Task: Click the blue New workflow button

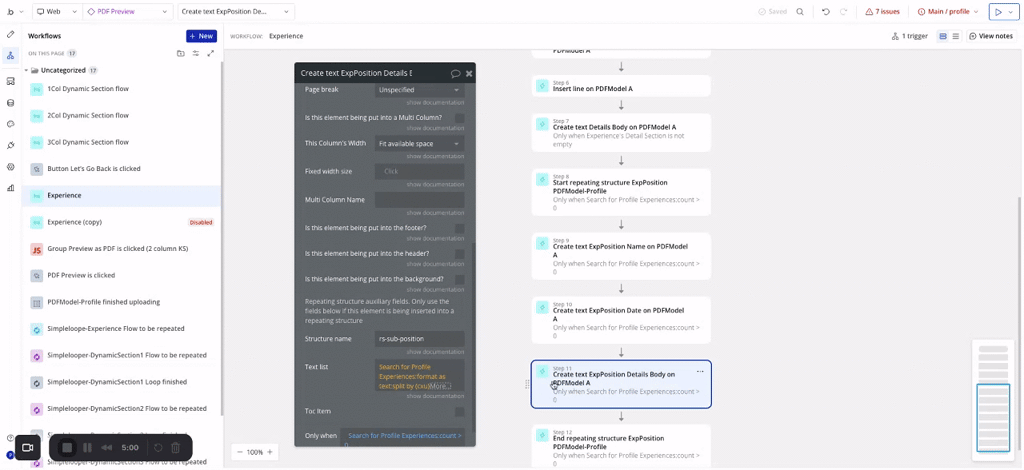Action: (x=201, y=36)
